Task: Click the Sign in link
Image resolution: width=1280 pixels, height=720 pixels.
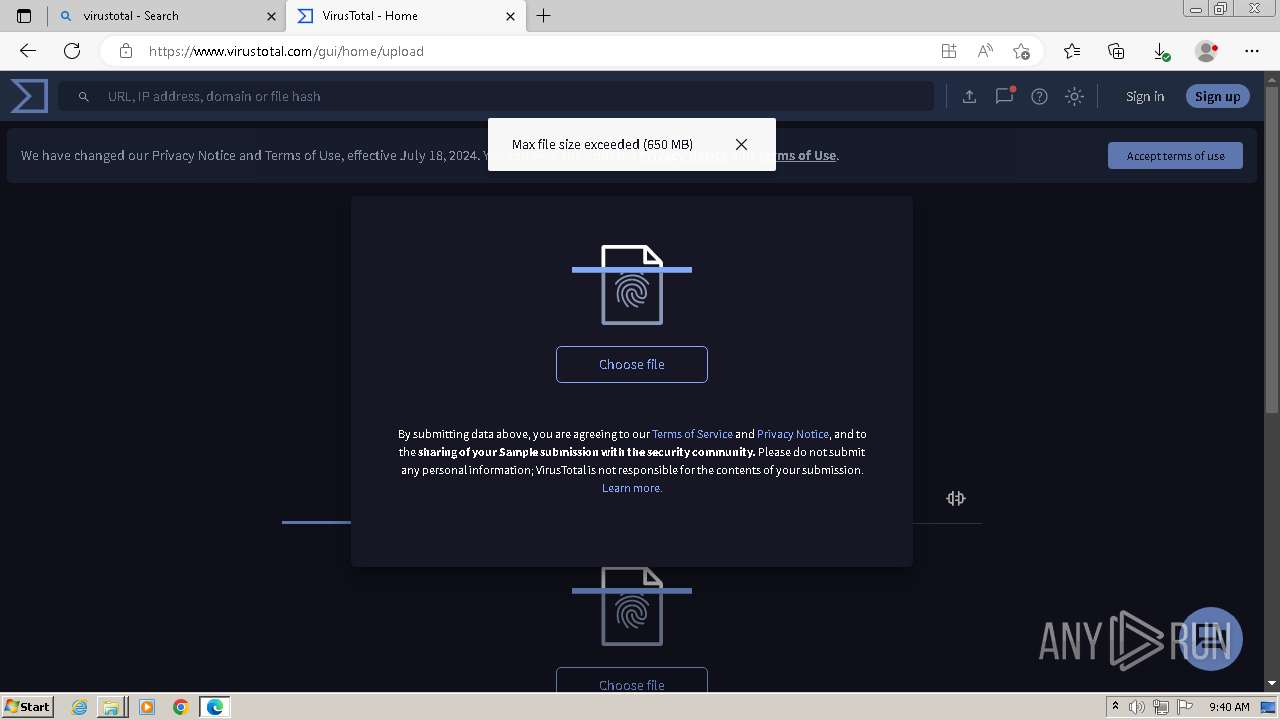Action: pos(1145,96)
